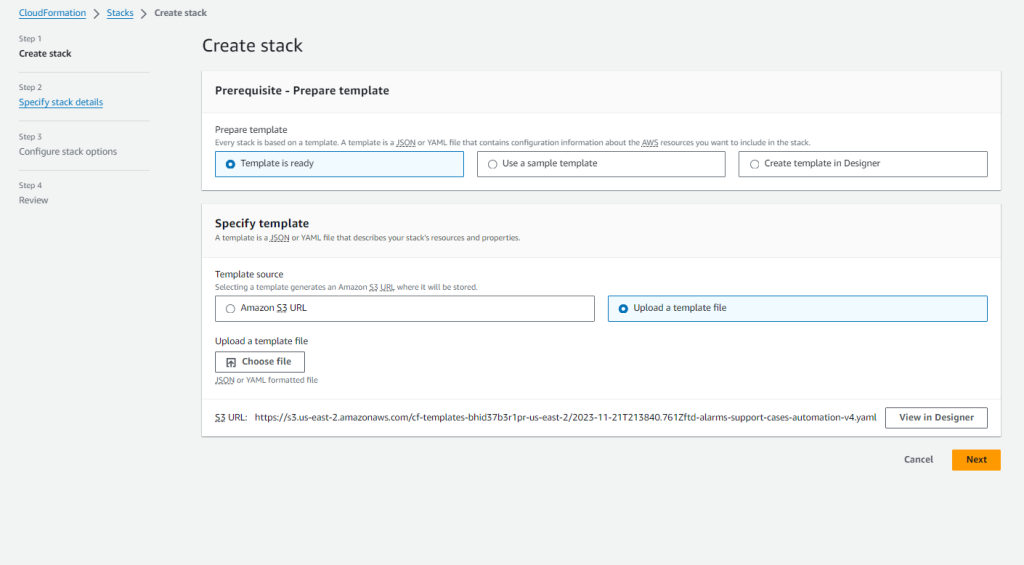Image resolution: width=1024 pixels, height=565 pixels.
Task: Click the Create stack breadcrumb text
Action: click(180, 13)
